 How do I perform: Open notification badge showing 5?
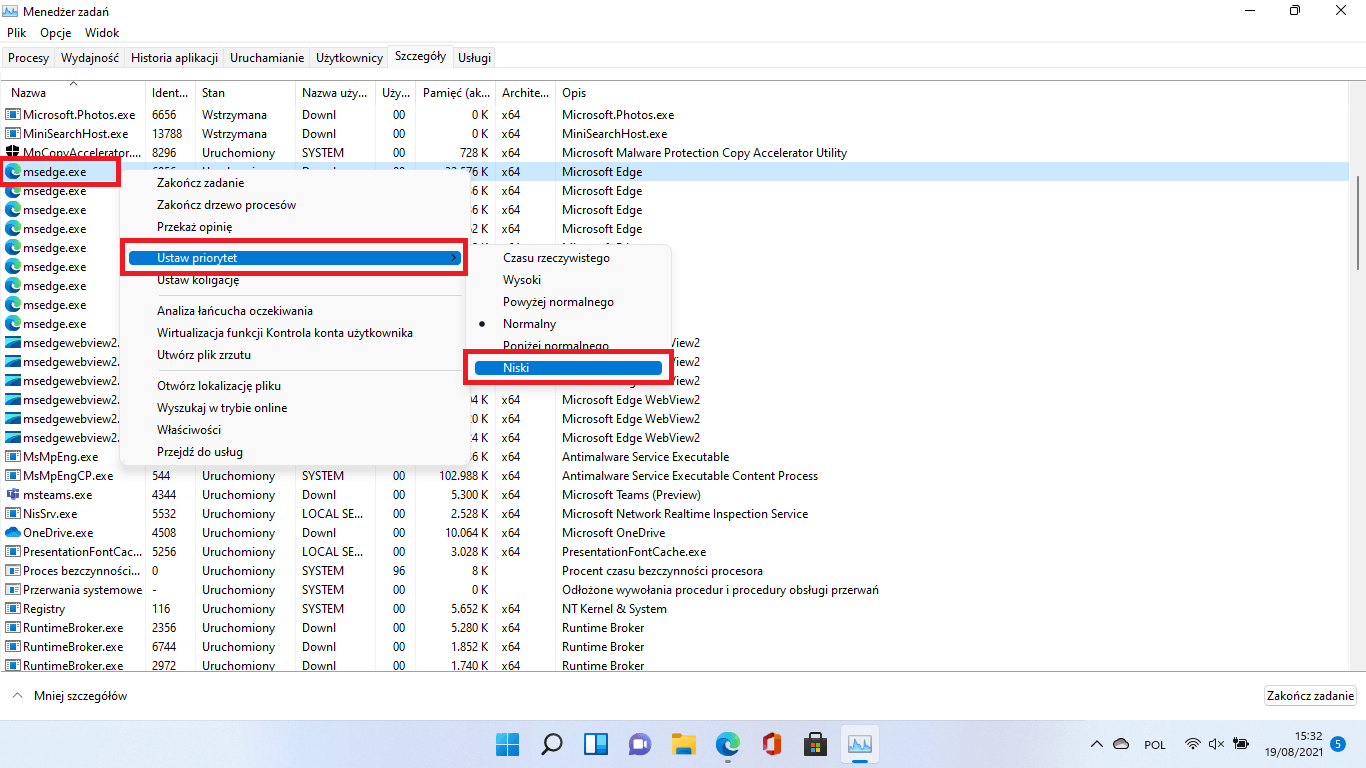1338,744
